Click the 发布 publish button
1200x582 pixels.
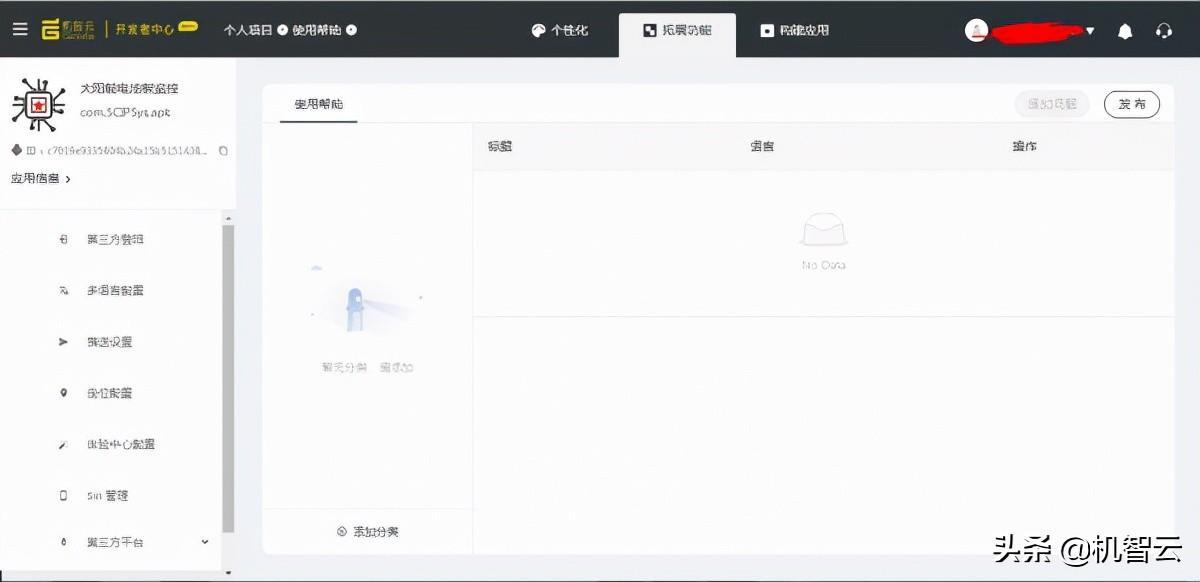(x=1131, y=103)
